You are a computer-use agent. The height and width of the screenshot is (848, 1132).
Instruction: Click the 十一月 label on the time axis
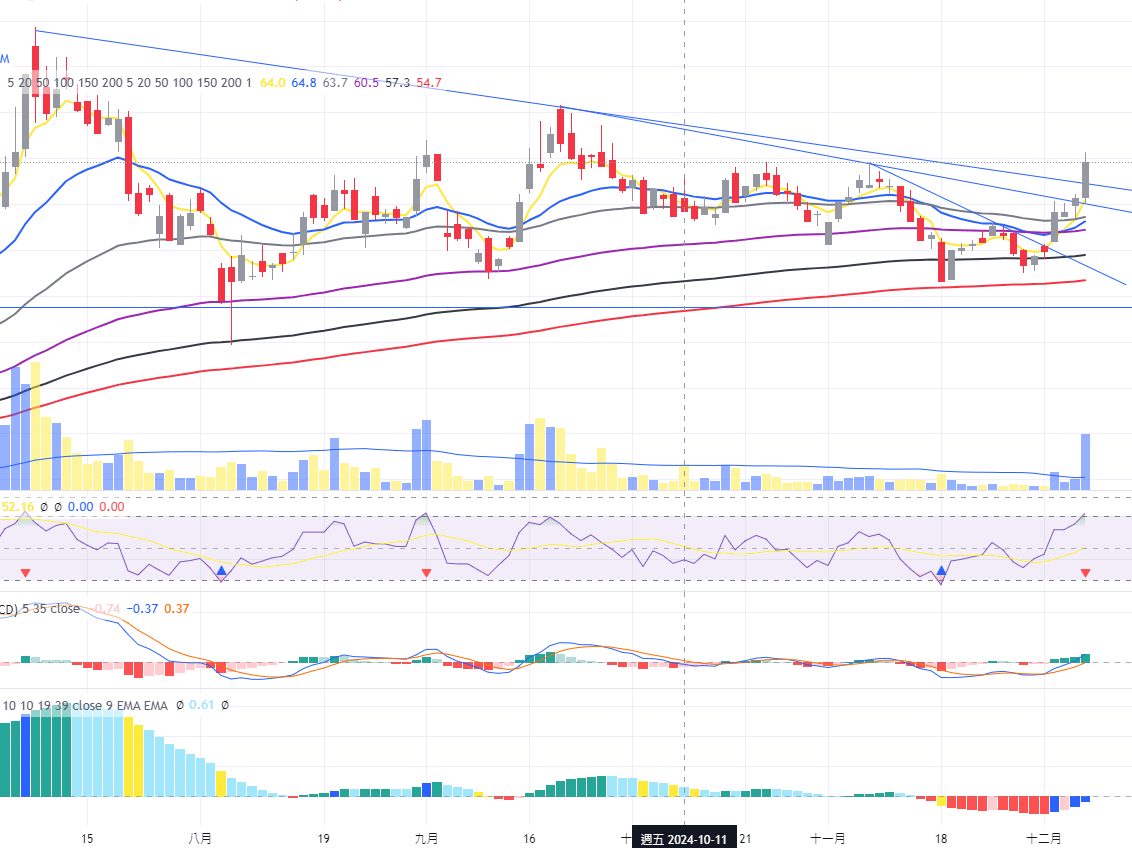tap(827, 839)
